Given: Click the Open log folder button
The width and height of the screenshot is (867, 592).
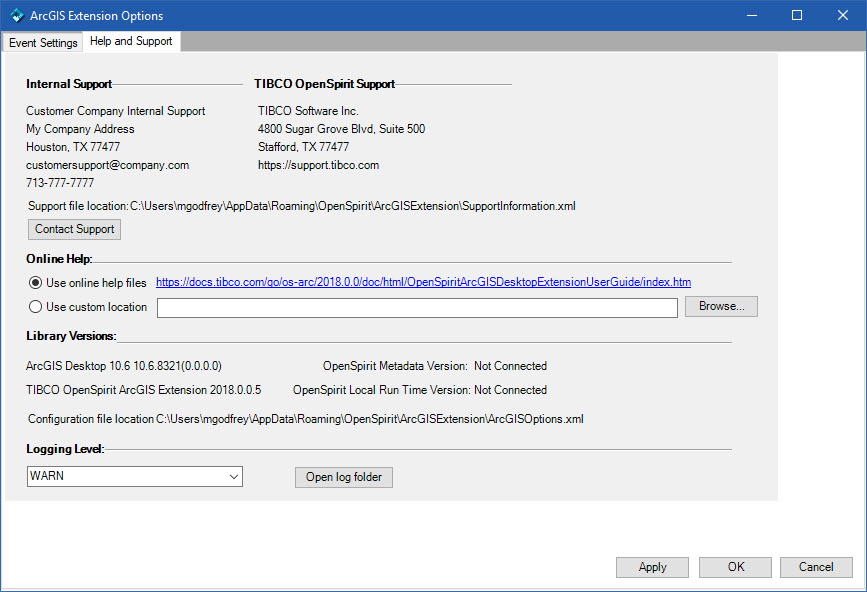Looking at the screenshot, I should [343, 477].
